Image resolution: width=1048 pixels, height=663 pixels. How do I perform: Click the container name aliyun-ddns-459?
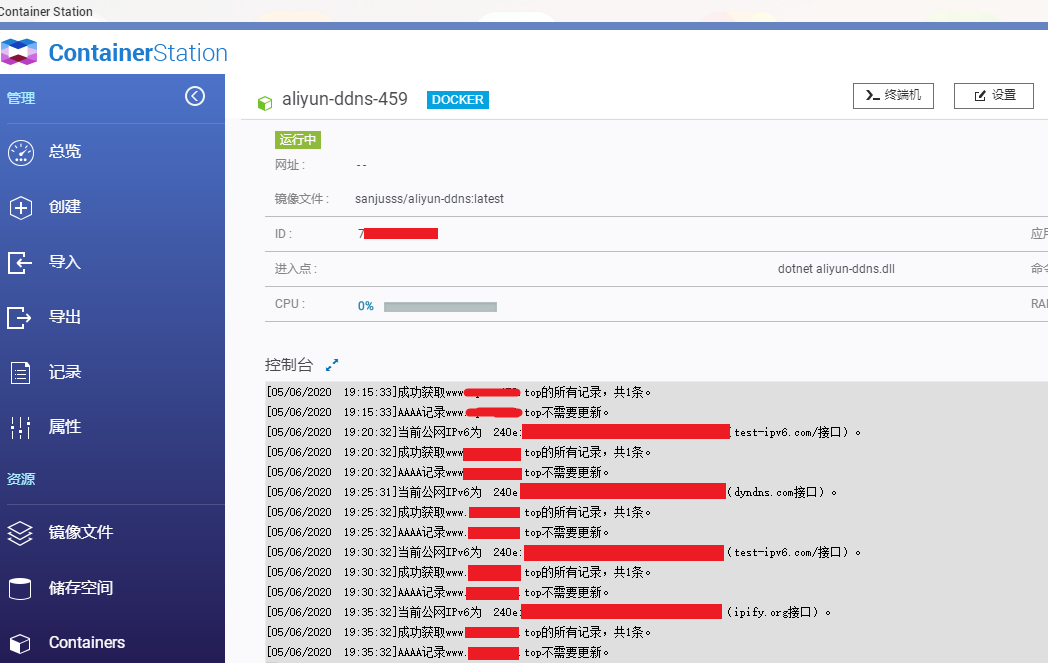click(x=345, y=99)
